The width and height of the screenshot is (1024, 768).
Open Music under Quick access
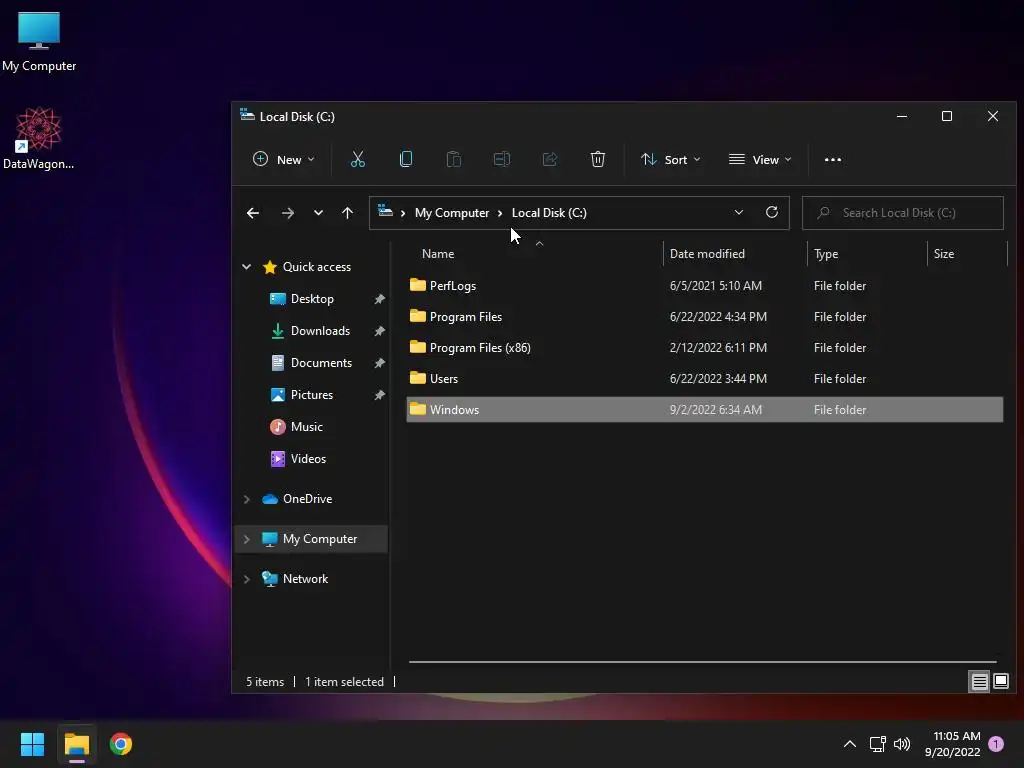coord(306,426)
